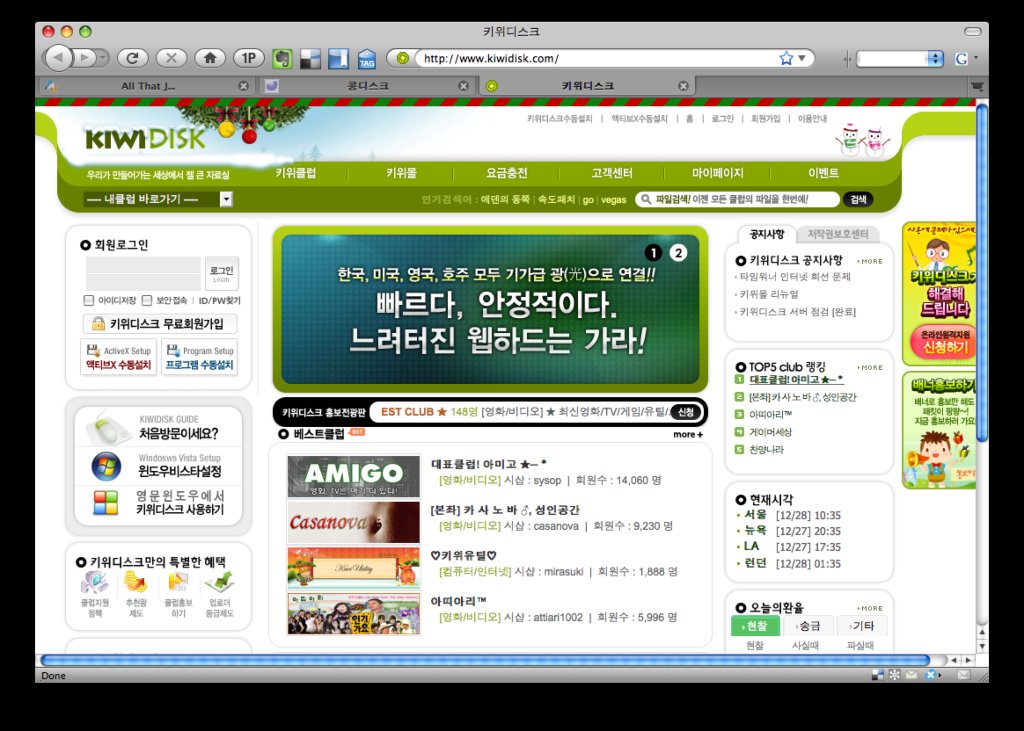
Task: Click the vertical page scrollbar
Action: click(x=982, y=274)
